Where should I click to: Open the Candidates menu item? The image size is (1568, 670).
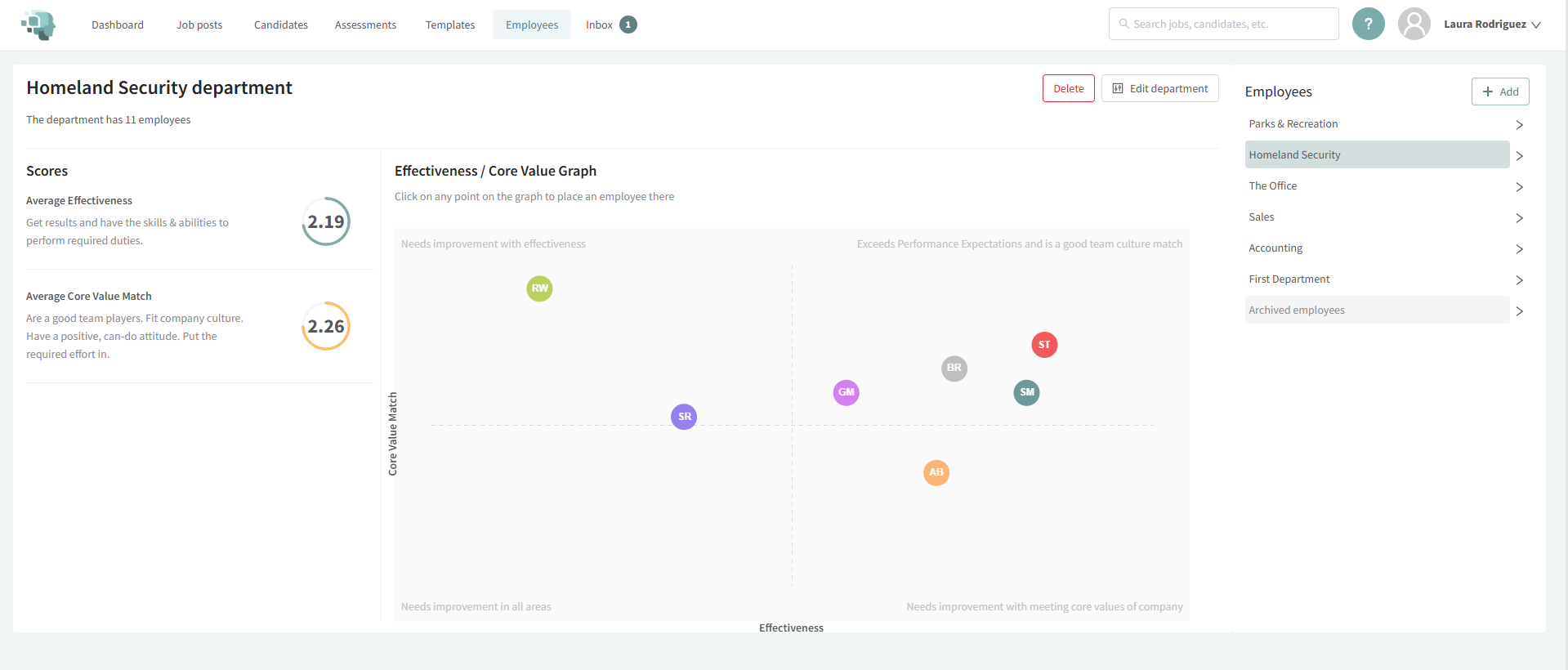click(x=280, y=25)
